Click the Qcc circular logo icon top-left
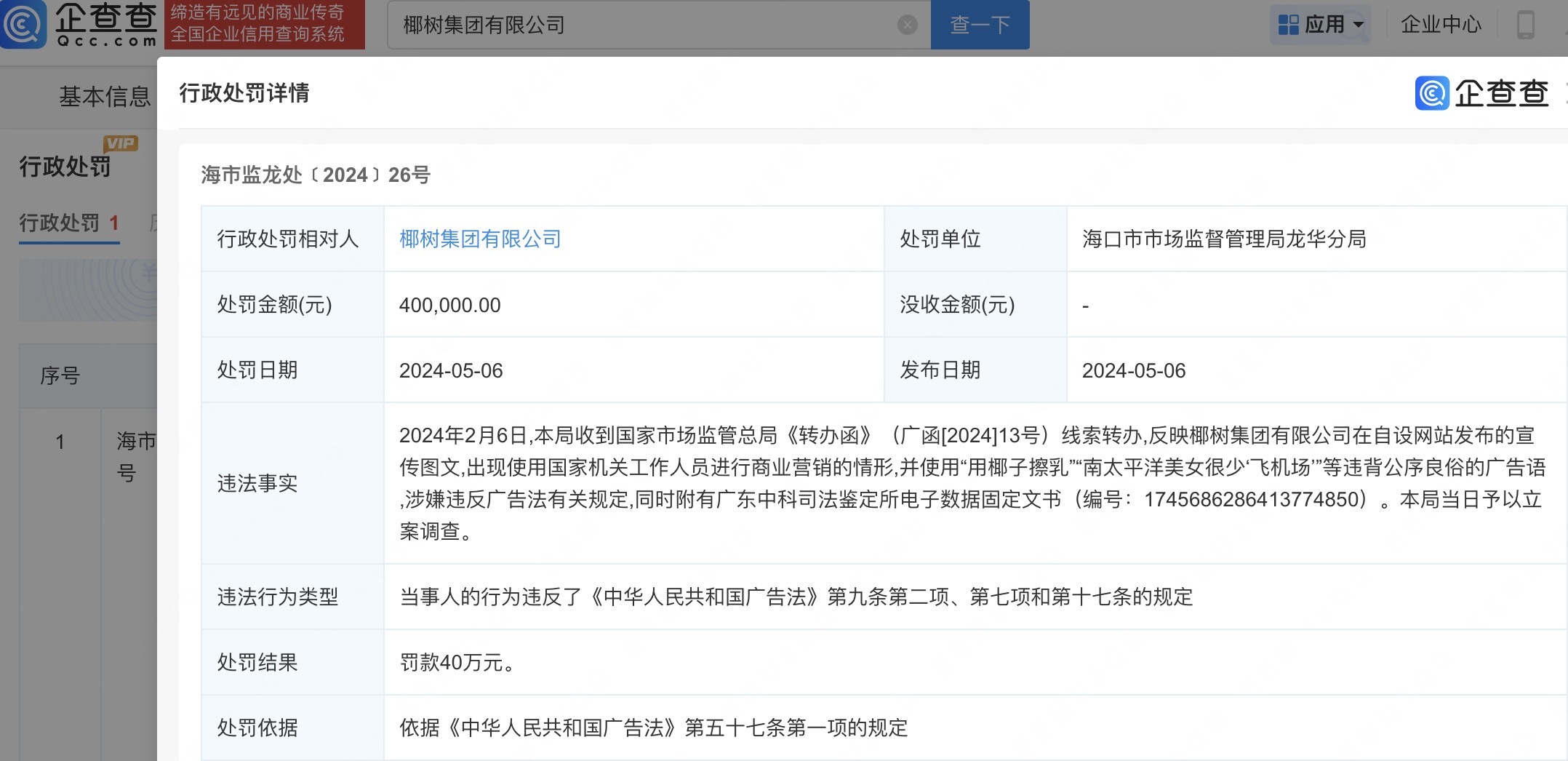Viewport: 1568px width, 761px height. (23, 25)
